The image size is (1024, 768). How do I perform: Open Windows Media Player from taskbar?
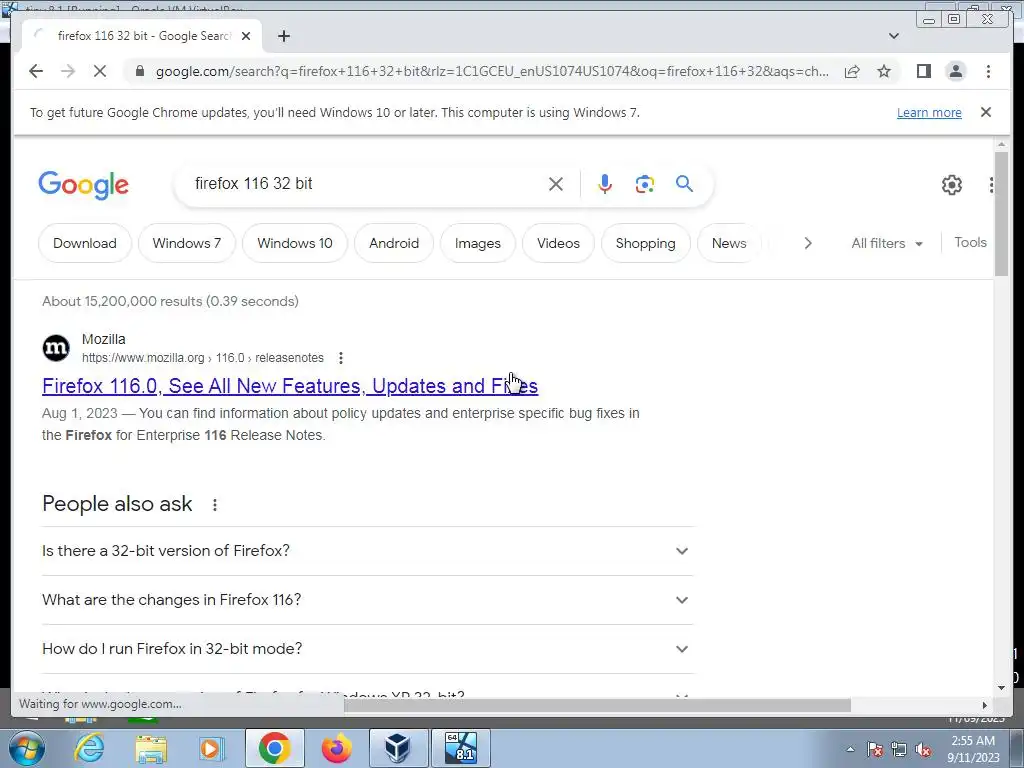(210, 748)
